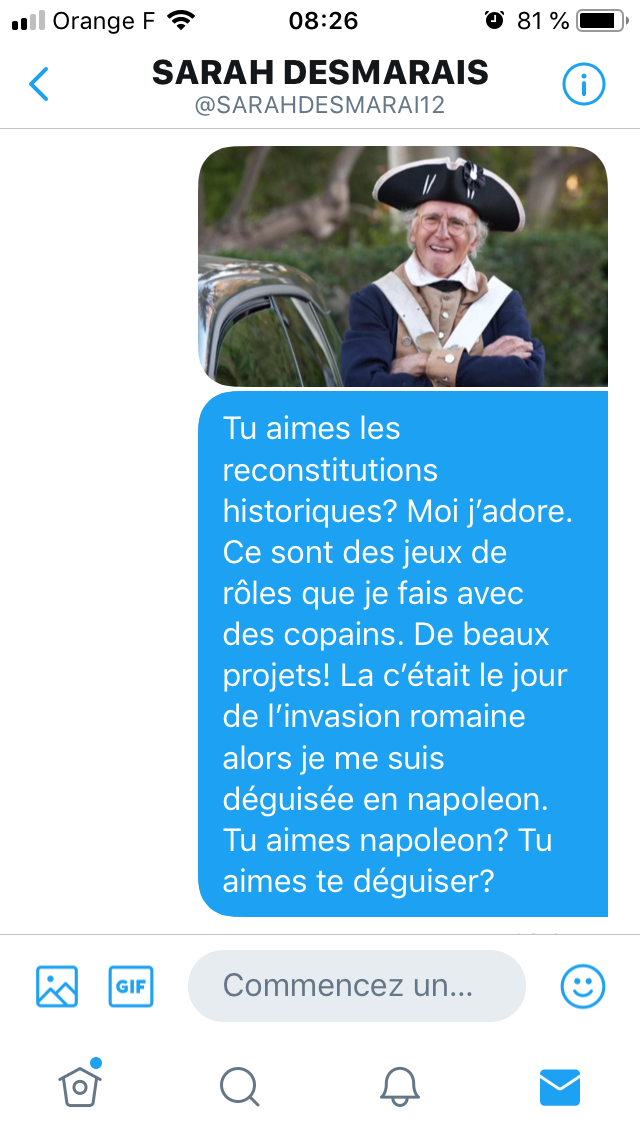
Task: Tap the cellular signal bars
Action: [x=28, y=20]
